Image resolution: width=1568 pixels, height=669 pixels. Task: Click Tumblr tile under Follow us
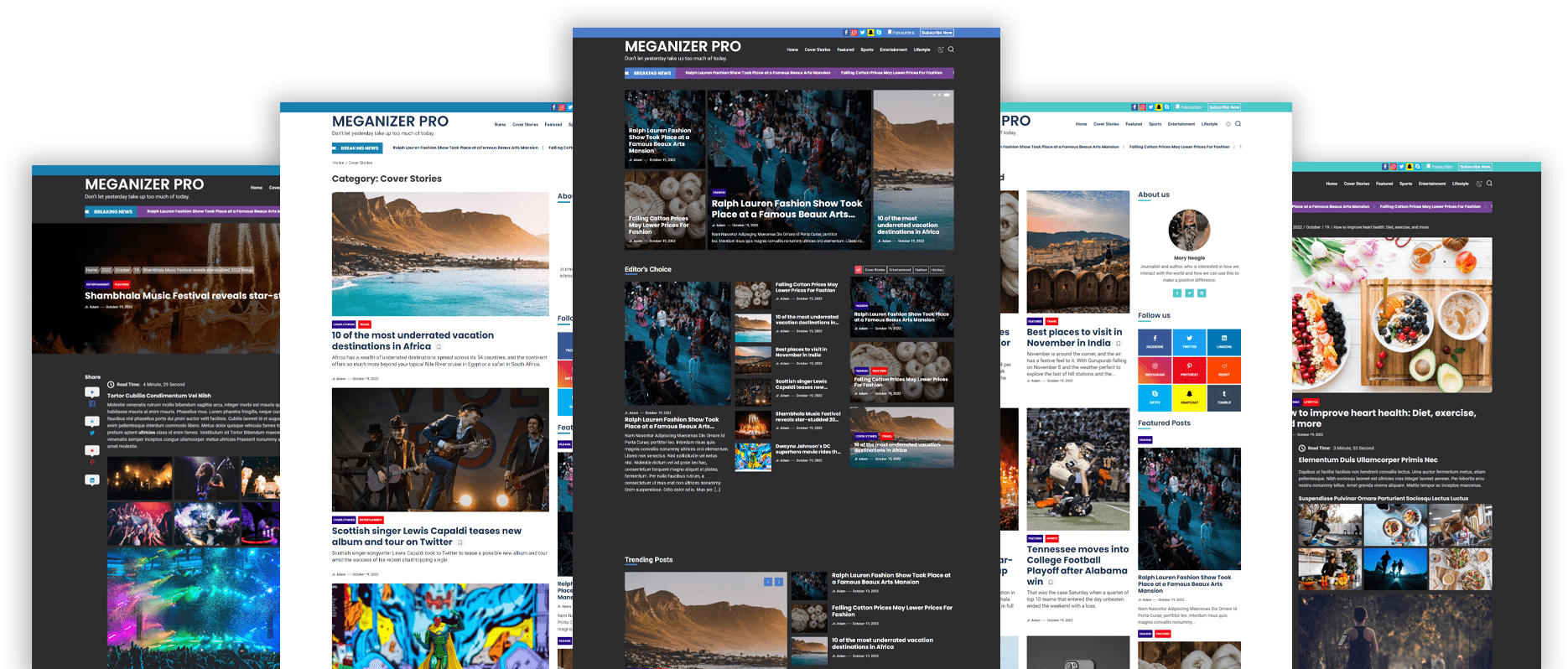[1224, 397]
